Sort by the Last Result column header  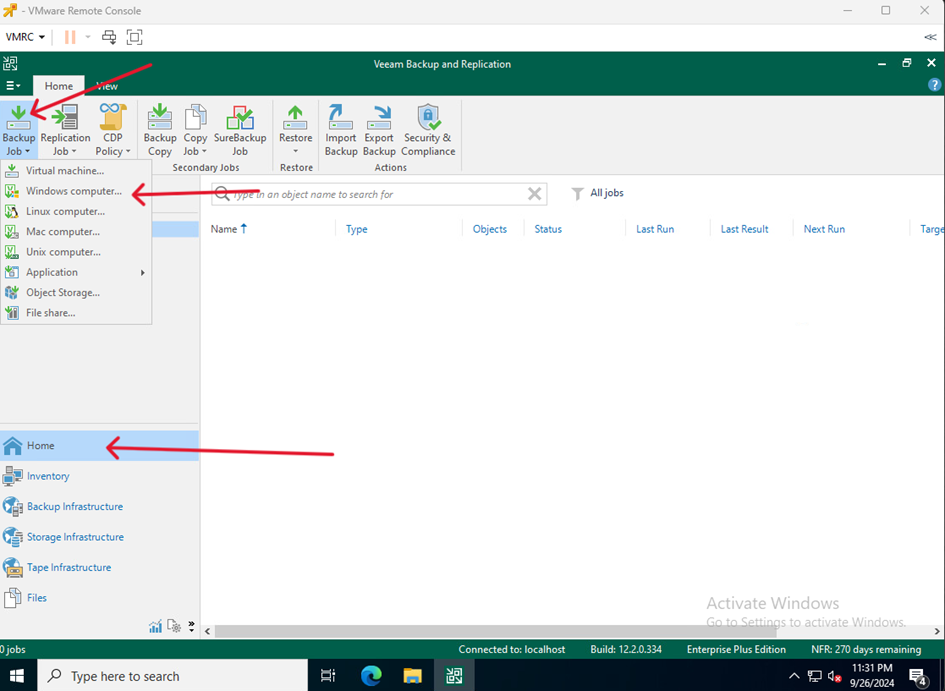744,229
